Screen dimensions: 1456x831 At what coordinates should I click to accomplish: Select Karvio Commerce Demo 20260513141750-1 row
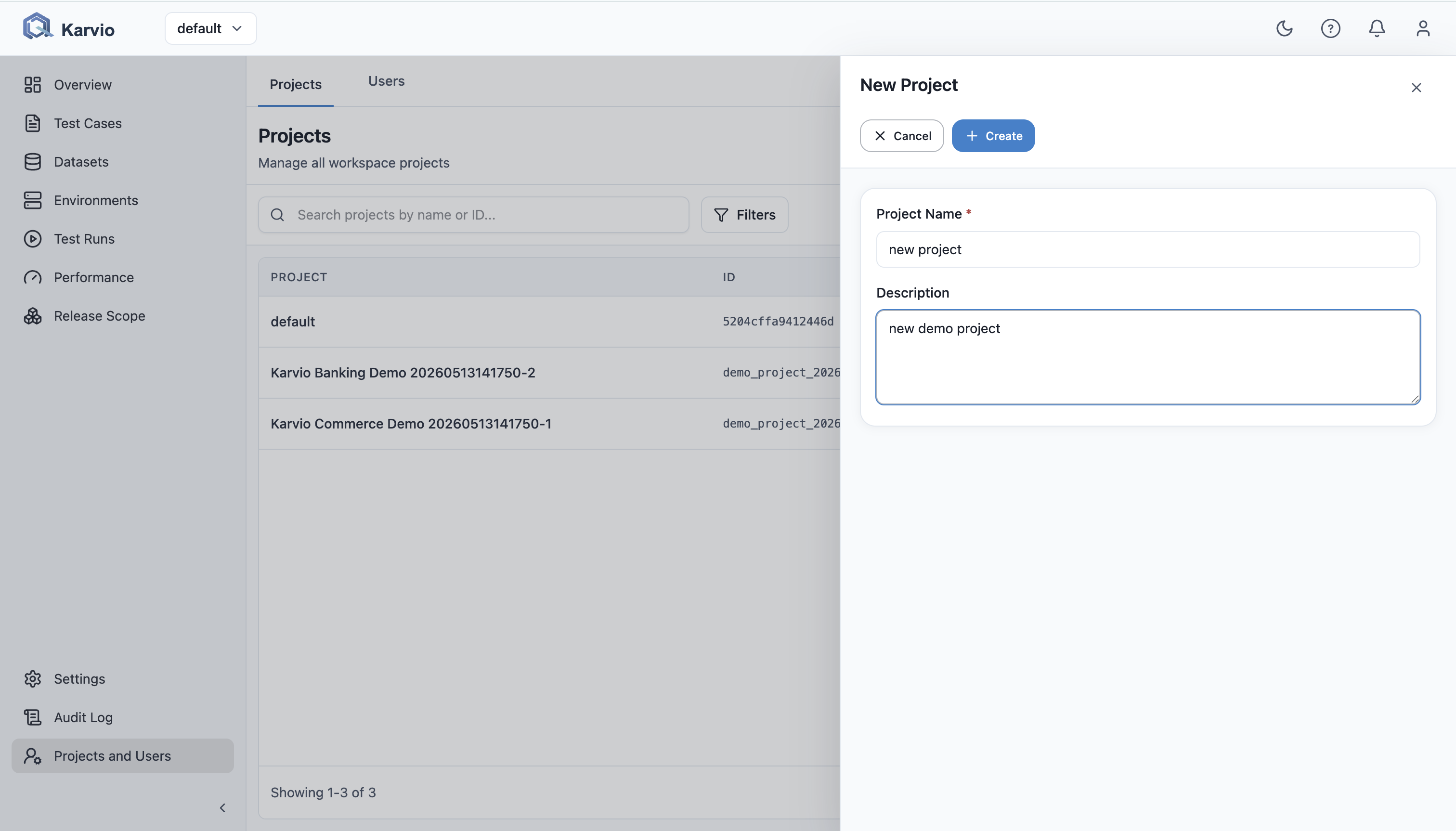(x=549, y=424)
